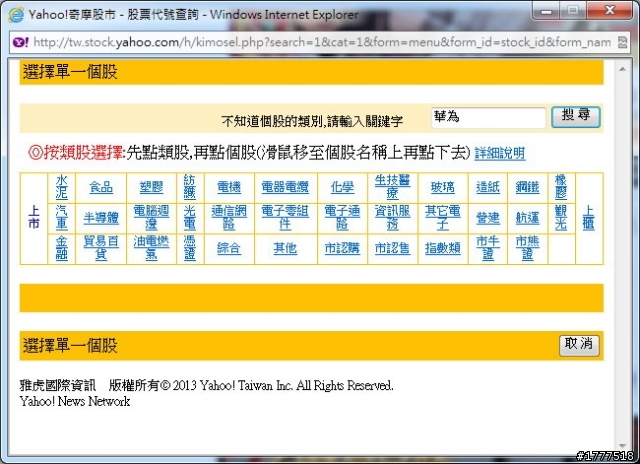Viewport: 640px width, 464px height.
Task: Select the 電機 electrical machinery category
Action: [229, 187]
